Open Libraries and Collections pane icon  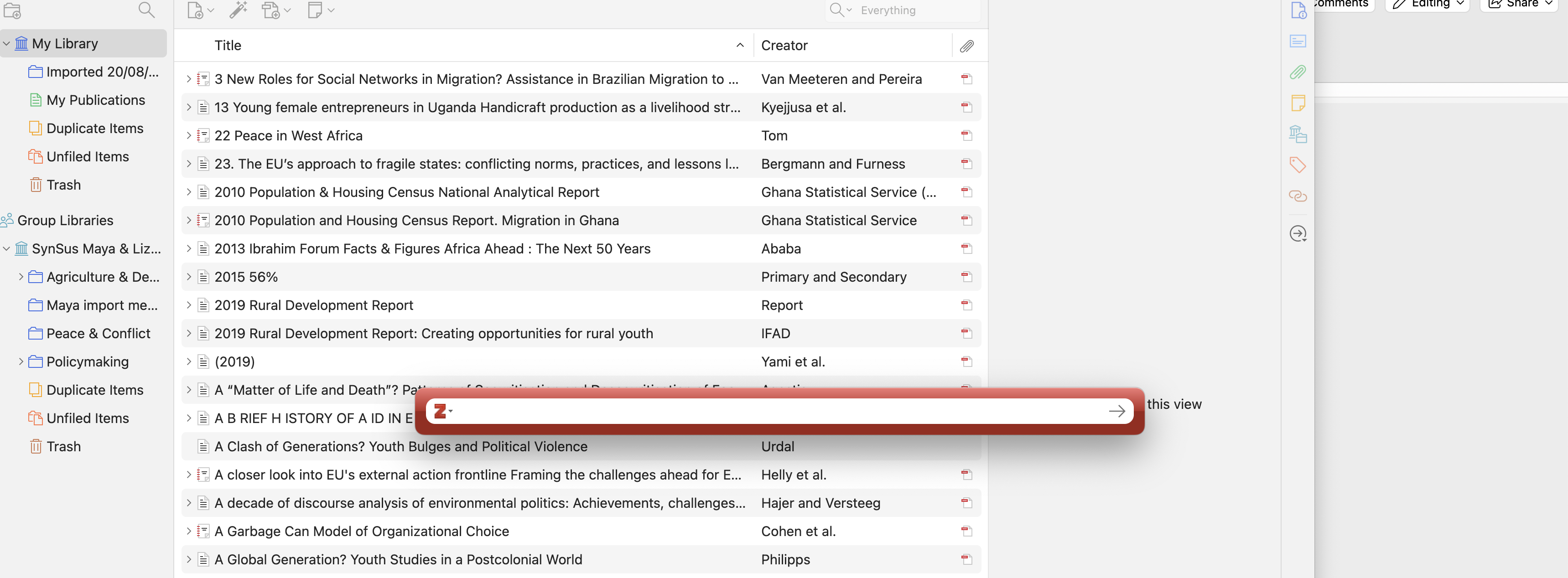(x=1298, y=134)
